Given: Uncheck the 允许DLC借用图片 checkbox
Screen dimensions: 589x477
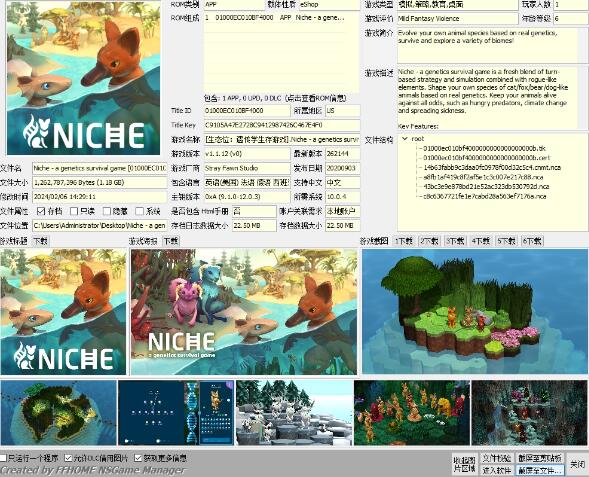Looking at the screenshot, I should pyautogui.click(x=68, y=458).
